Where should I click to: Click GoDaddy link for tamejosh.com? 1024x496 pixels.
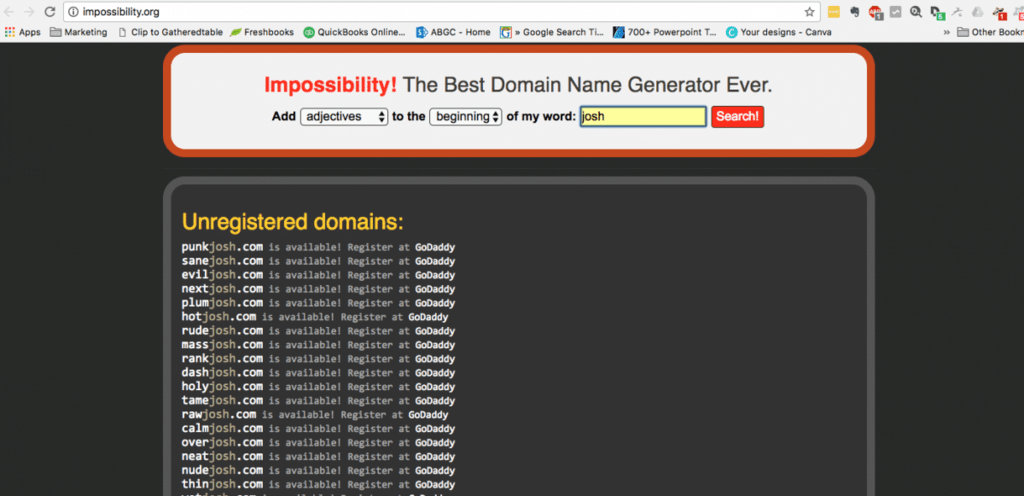(x=435, y=401)
